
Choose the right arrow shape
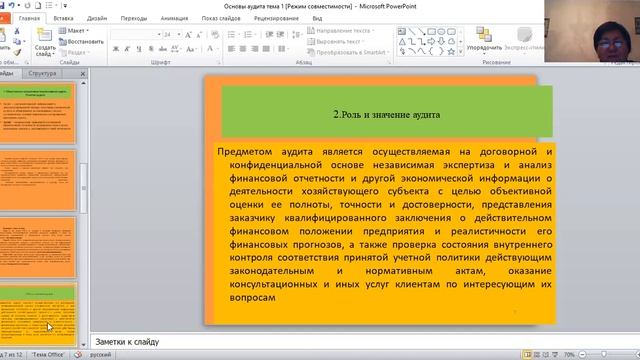pyautogui.click(x=431, y=42)
